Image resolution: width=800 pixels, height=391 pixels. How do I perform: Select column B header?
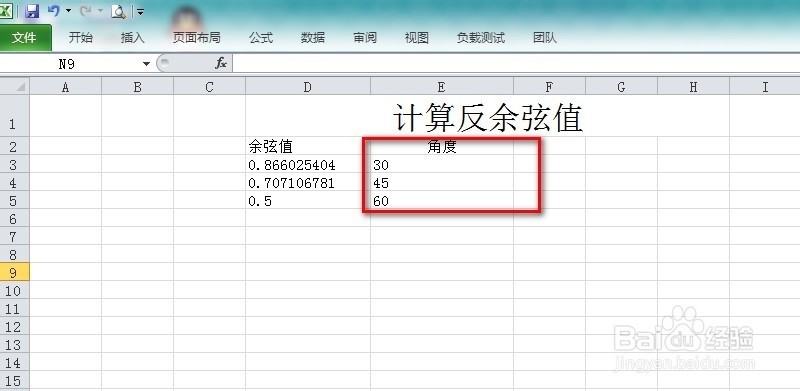[x=137, y=87]
